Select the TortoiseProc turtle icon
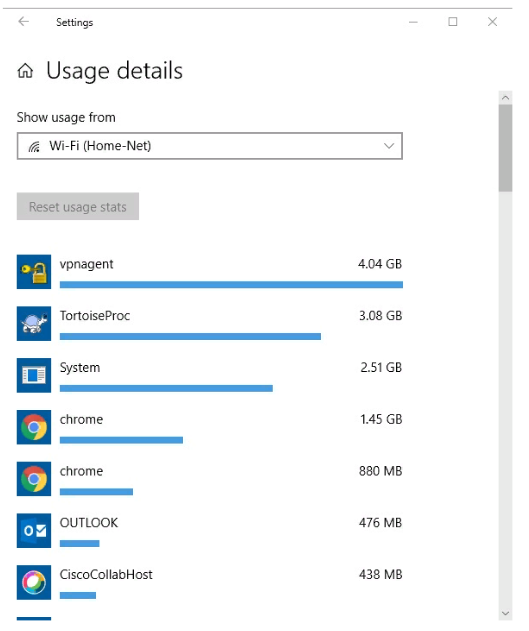This screenshot has width=529, height=631. point(34,324)
